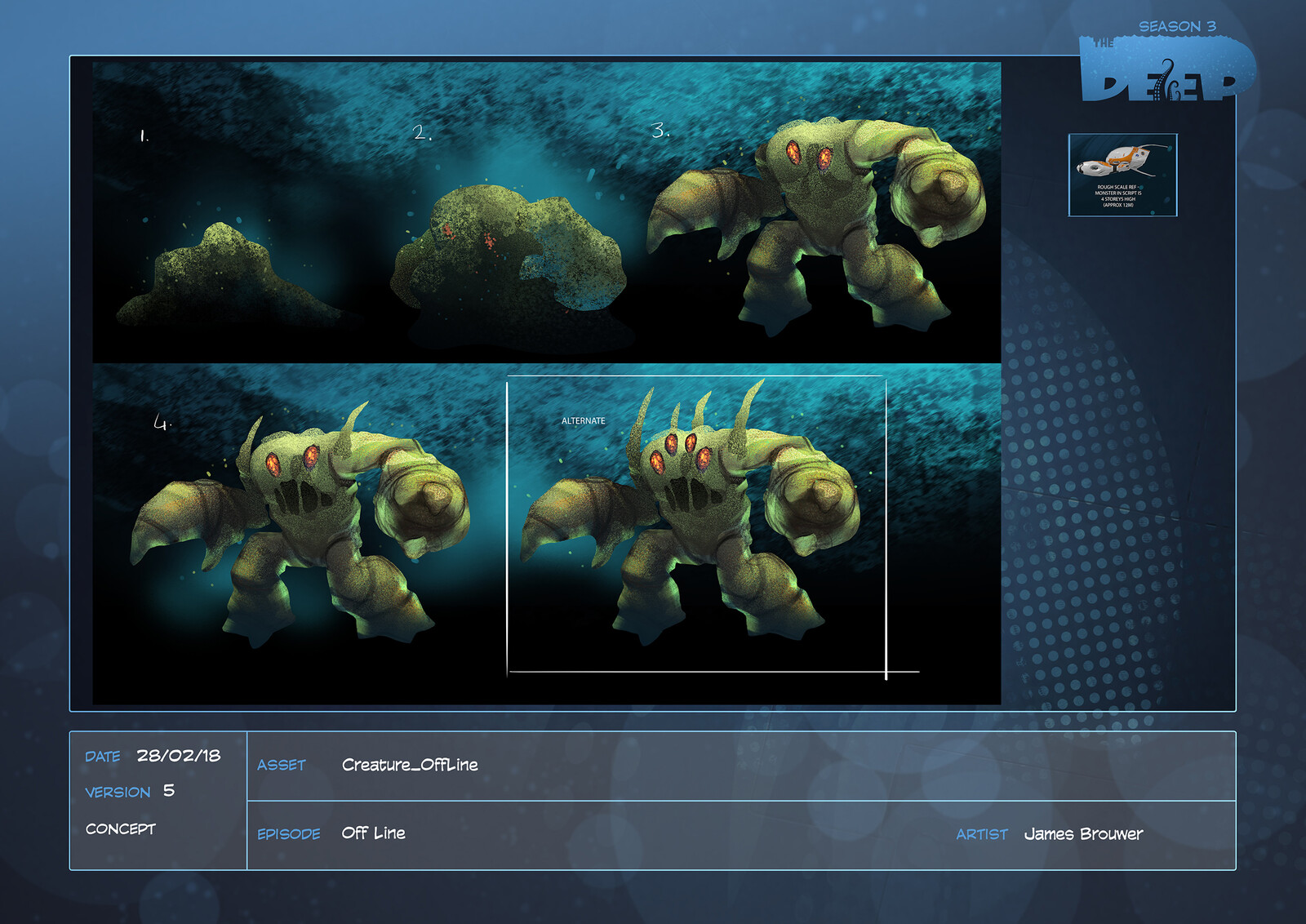
Task: Click the 'ALTERNATE' label text
Action: [584, 421]
